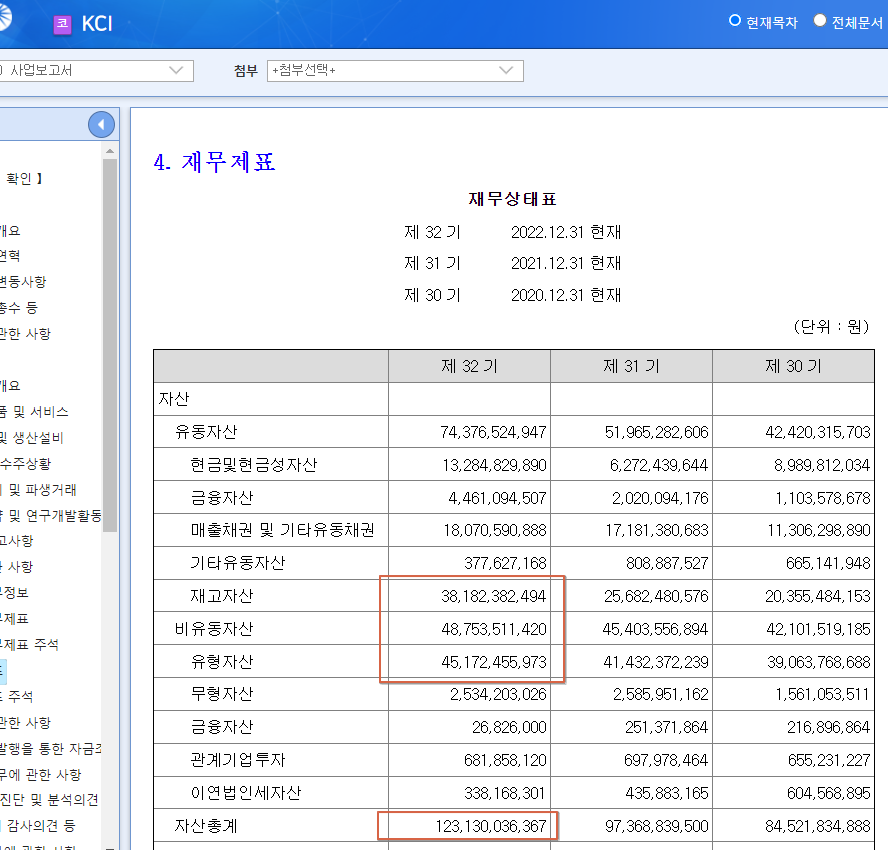
Task: Click the value 97,368,839,500
Action: click(657, 826)
